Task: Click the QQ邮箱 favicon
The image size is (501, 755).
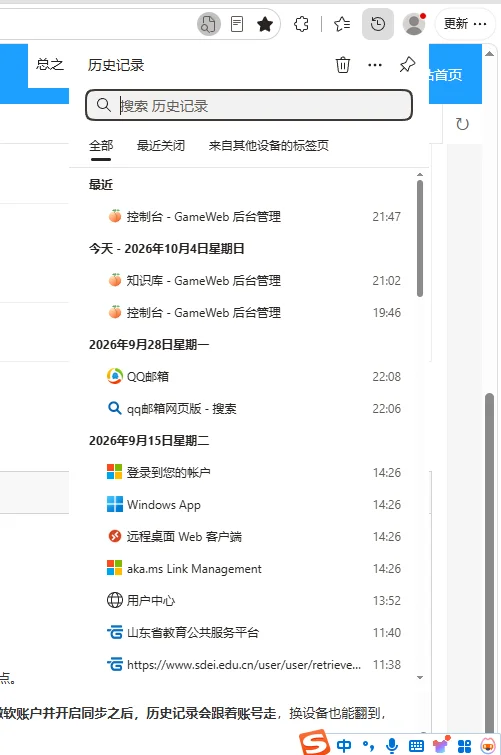Action: 115,376
